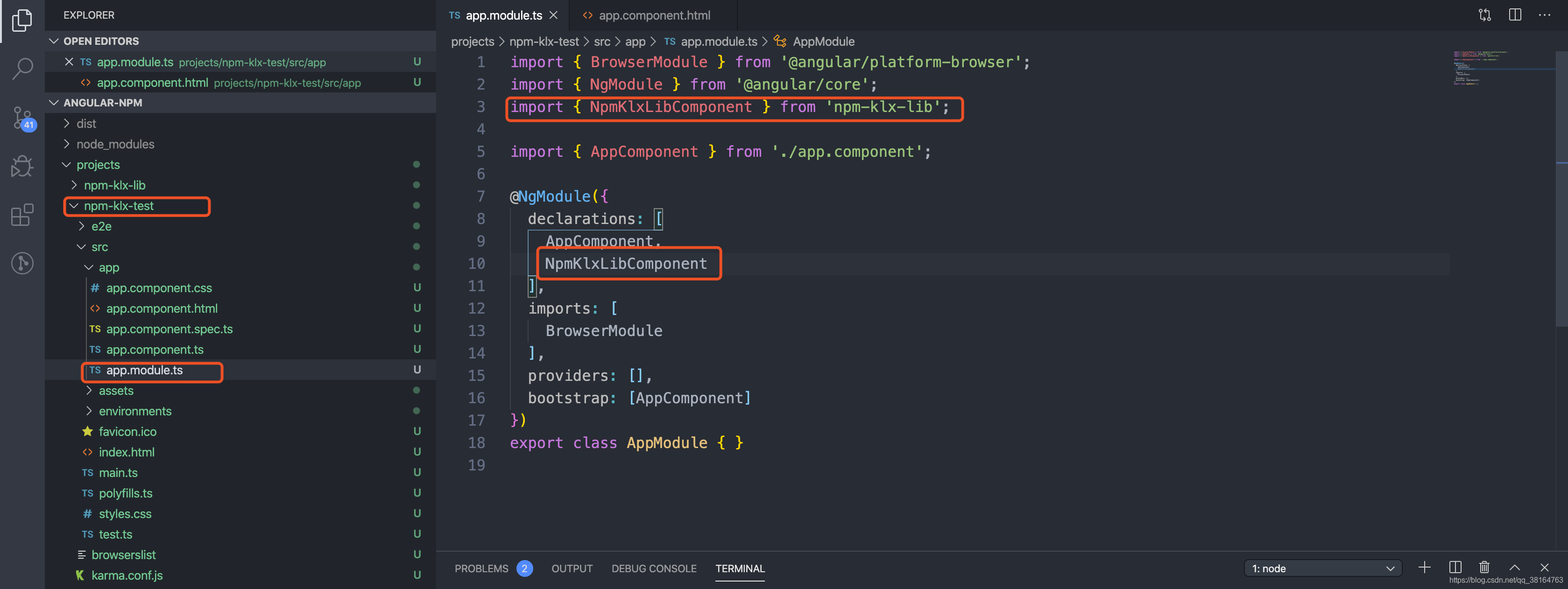The image size is (1568, 589).
Task: Click the 'app' breadcrumb segment
Action: coord(635,42)
